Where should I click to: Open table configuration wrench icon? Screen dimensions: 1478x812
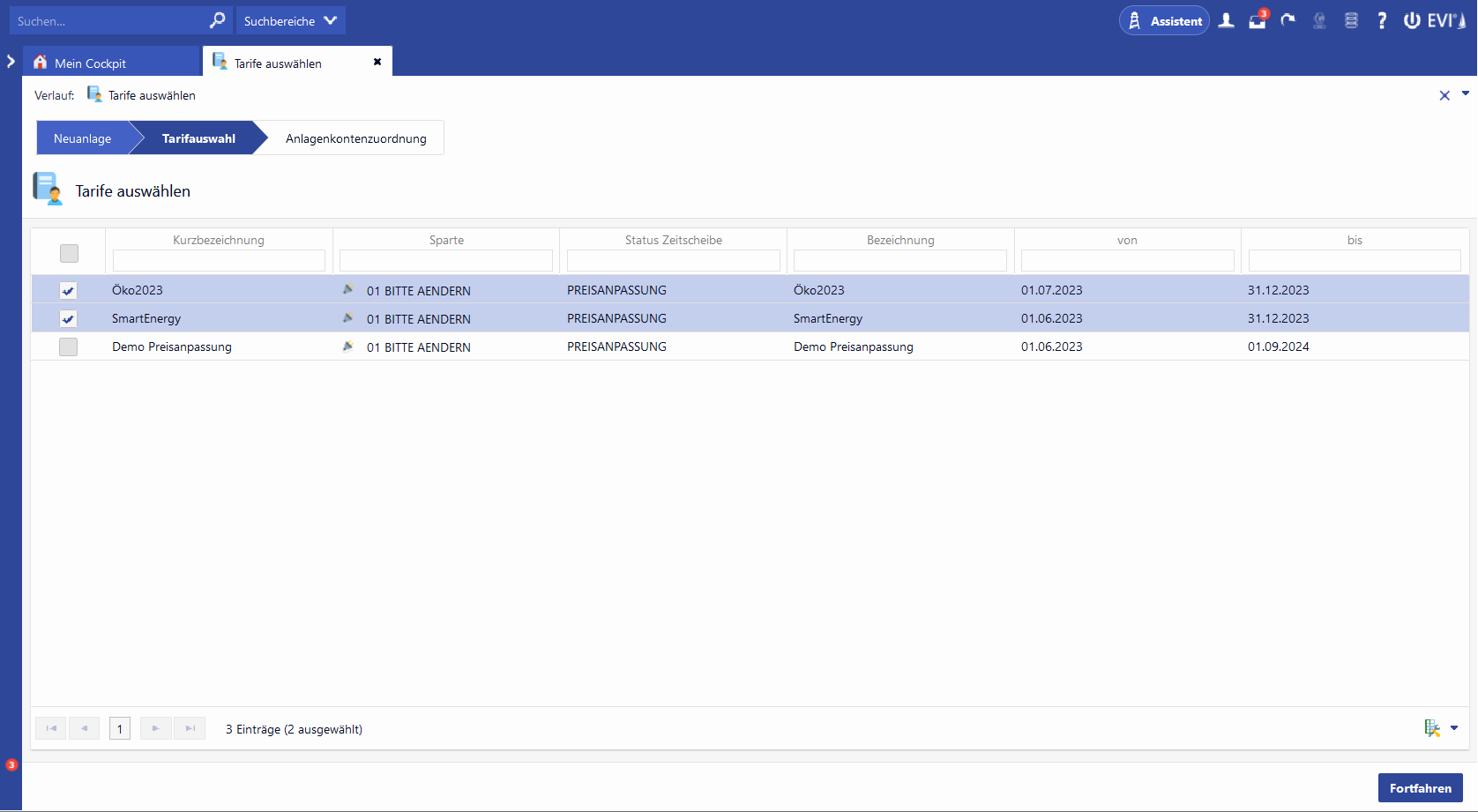[x=1431, y=728]
